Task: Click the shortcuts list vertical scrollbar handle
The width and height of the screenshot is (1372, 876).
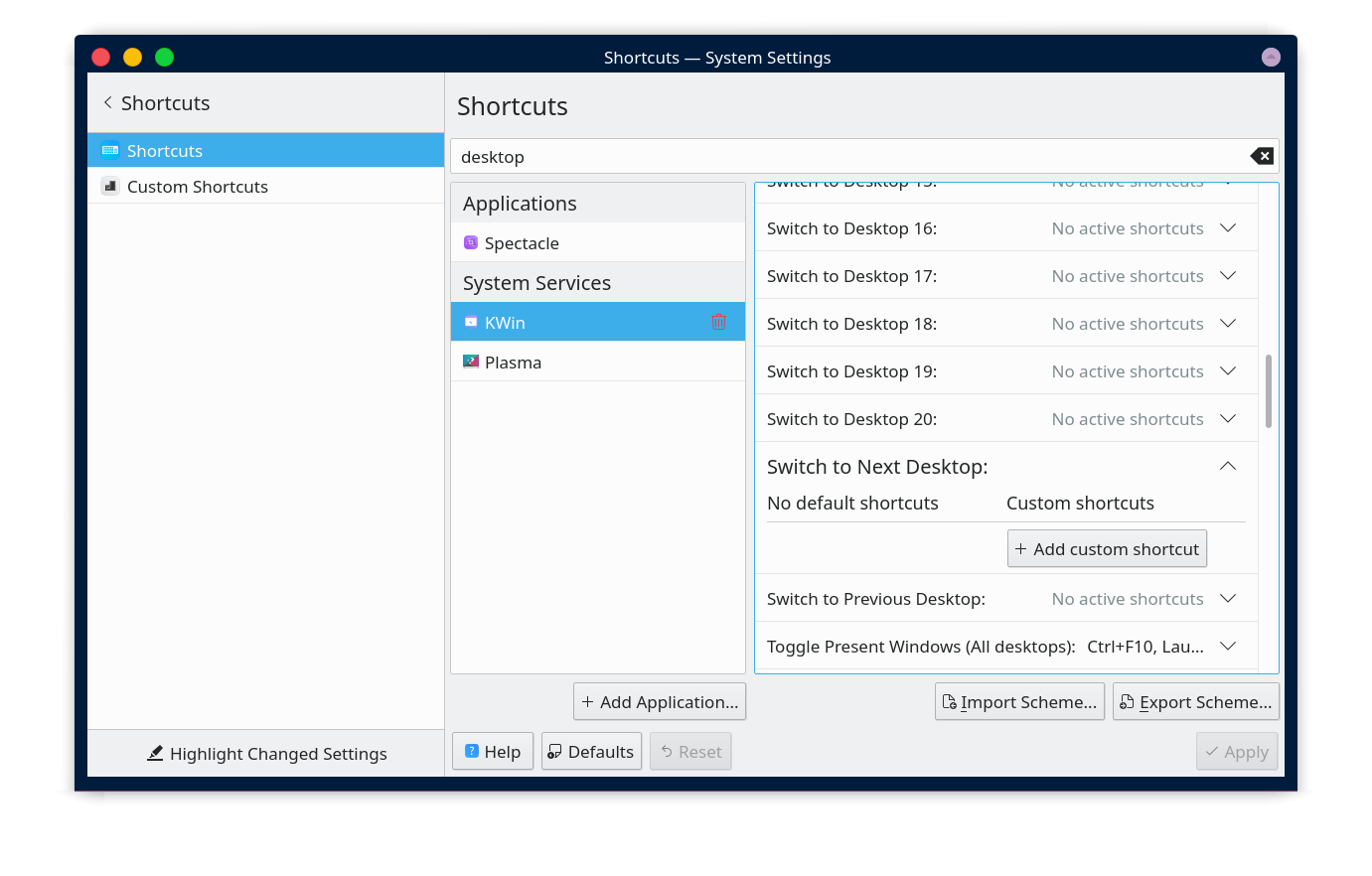Action: click(x=1269, y=390)
